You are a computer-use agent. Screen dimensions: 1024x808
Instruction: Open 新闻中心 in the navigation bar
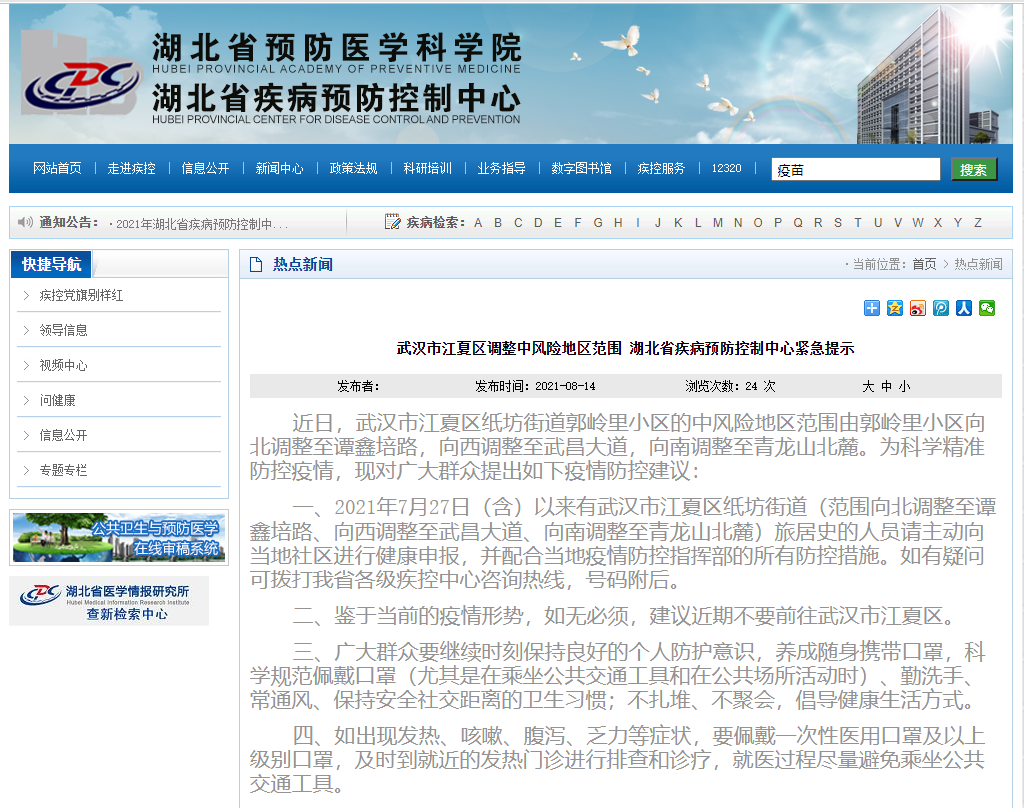(x=280, y=169)
